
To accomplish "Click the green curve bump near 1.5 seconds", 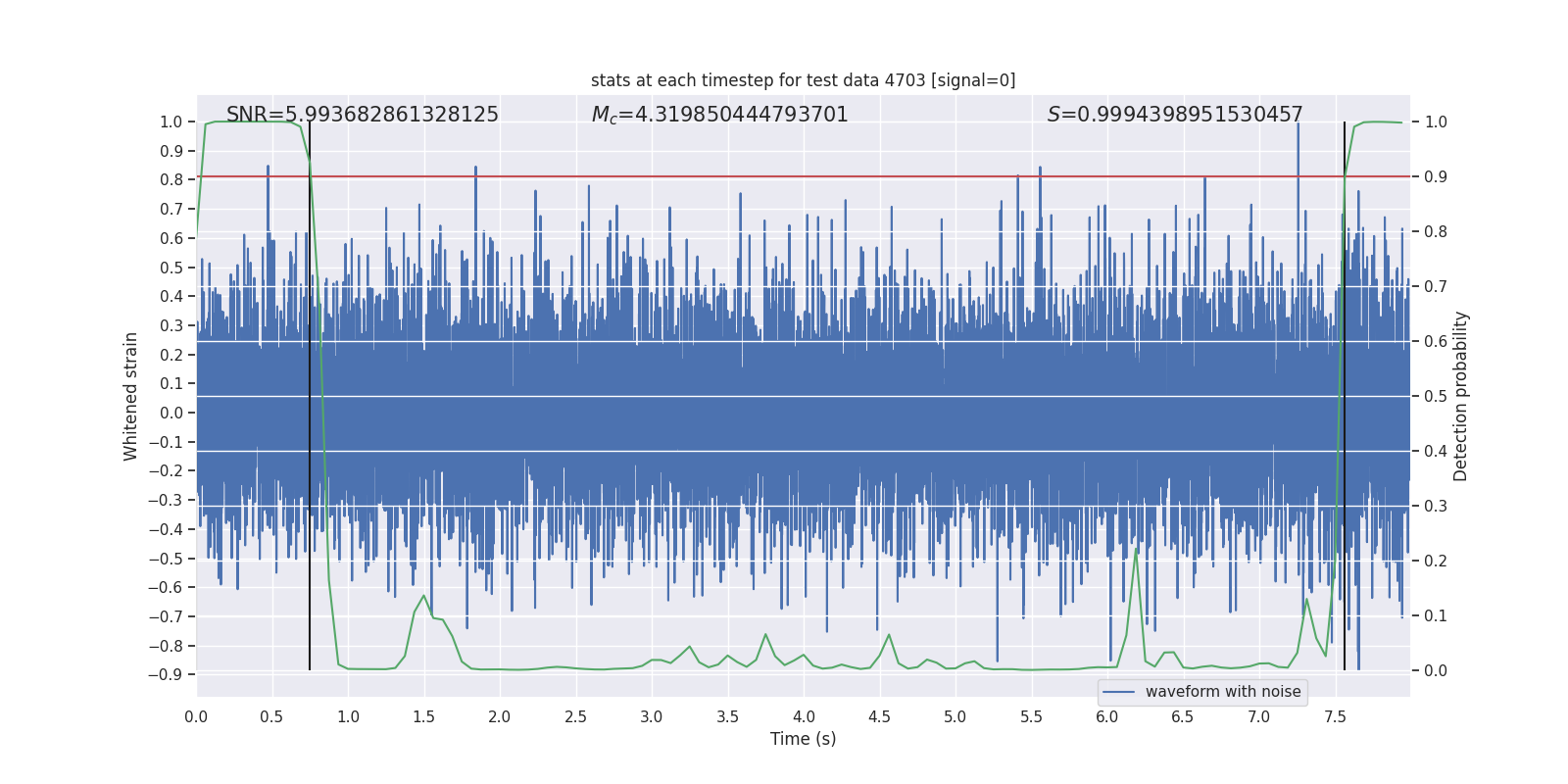I will click(423, 596).
